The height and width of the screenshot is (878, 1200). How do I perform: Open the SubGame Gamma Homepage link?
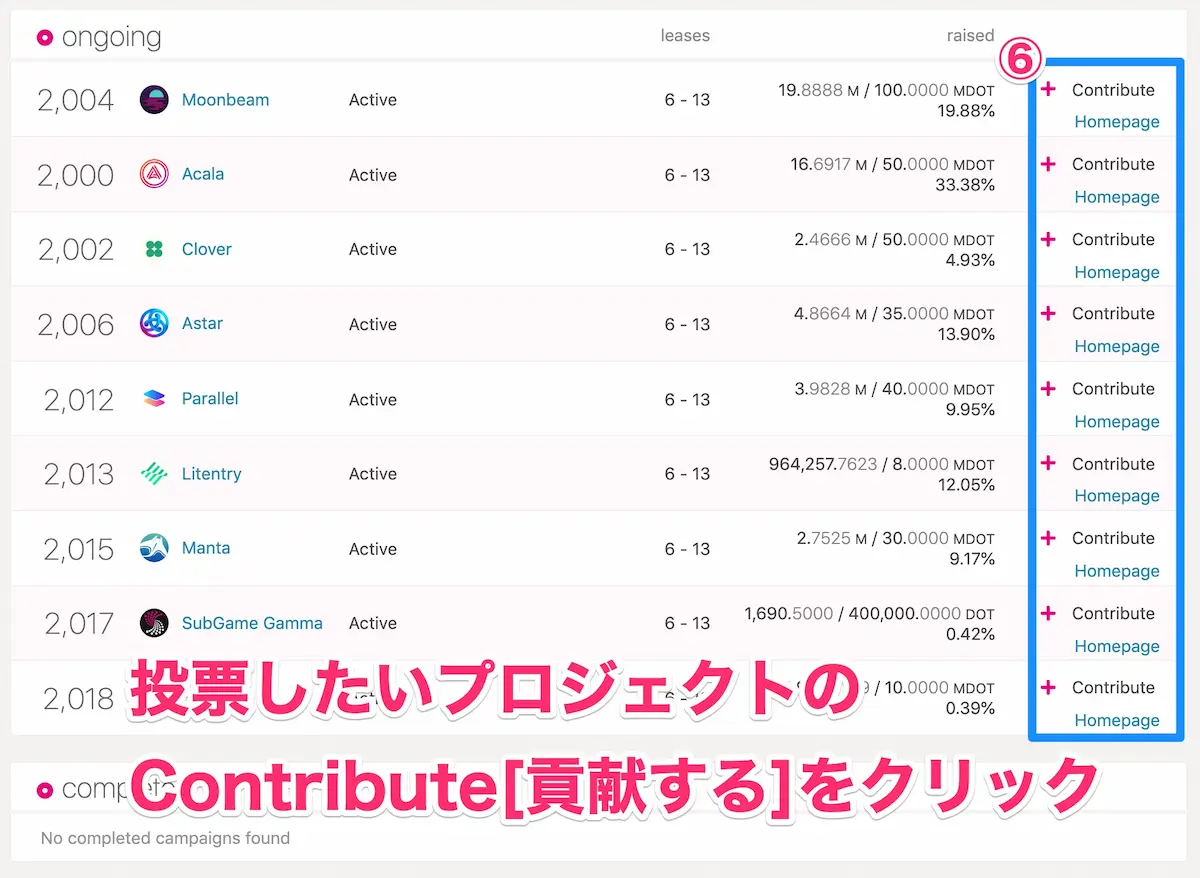click(1116, 646)
